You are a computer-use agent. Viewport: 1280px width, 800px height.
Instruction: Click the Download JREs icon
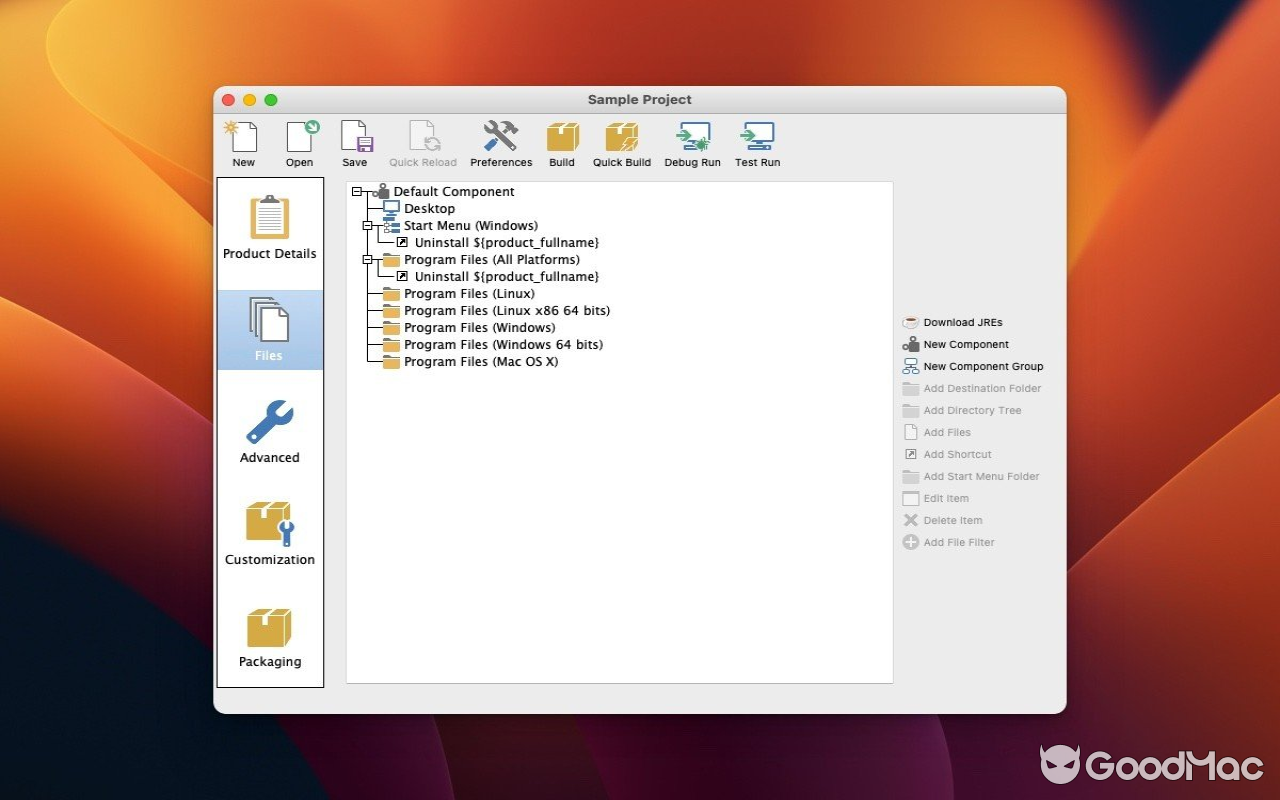click(910, 322)
